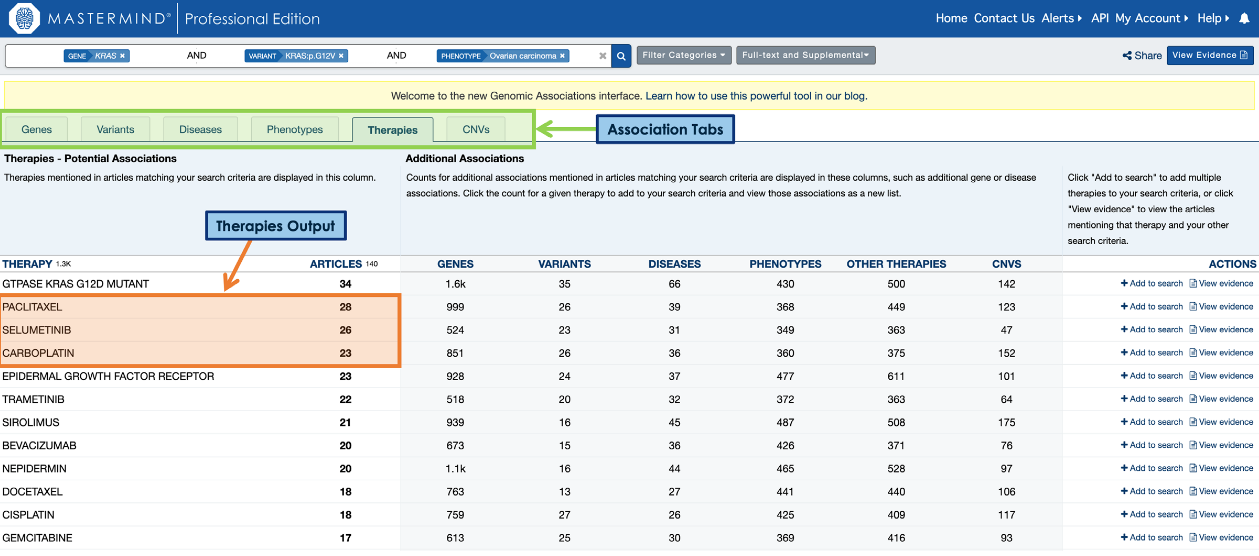Add EPIDERMAL GROWTH FACTOR RECEPTOR to search
This screenshot has height=556, width=1259.
1152,376
